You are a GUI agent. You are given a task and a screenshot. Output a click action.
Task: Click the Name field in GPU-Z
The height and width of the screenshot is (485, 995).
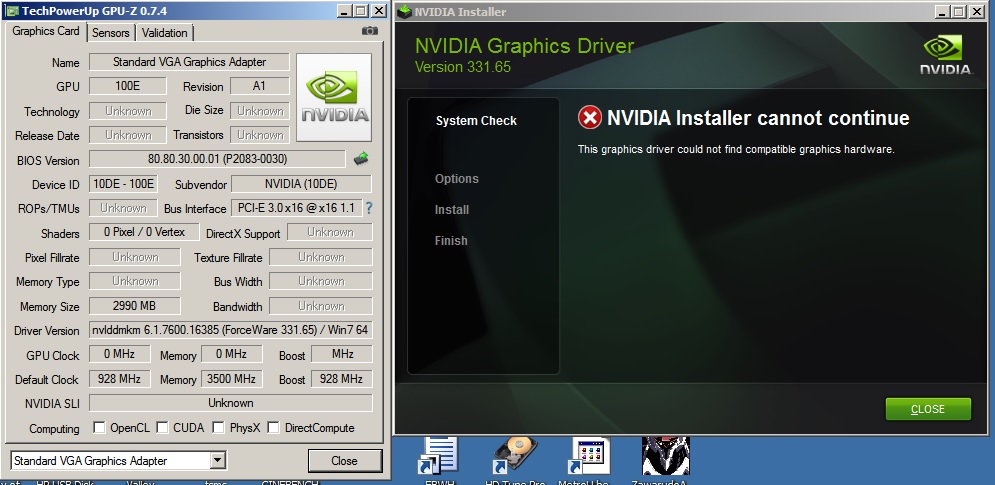coord(189,62)
